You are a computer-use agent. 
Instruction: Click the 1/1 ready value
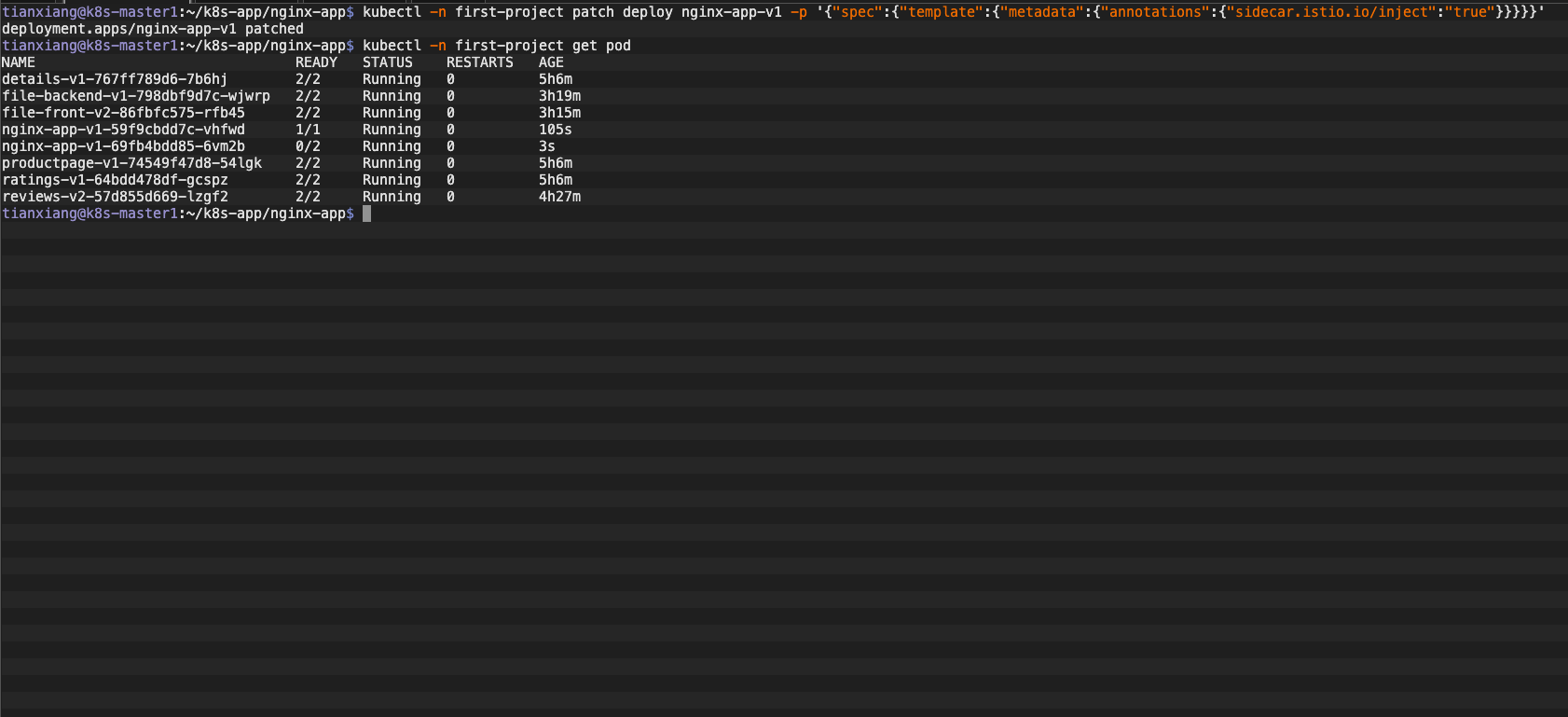(308, 130)
